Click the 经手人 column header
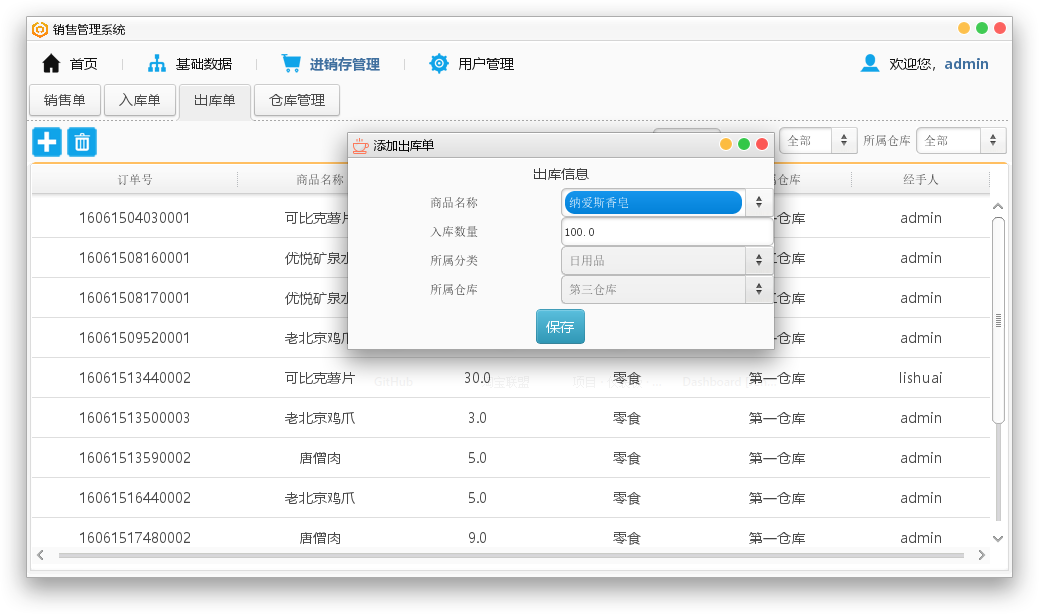This screenshot has width=1039, height=614. point(920,179)
